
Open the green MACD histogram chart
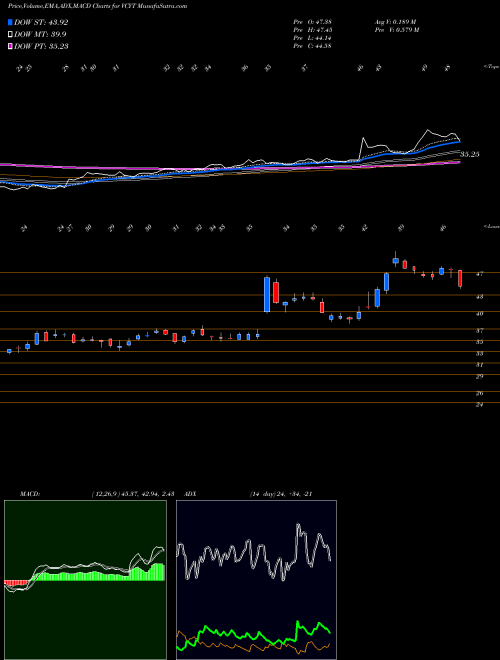coord(85,580)
